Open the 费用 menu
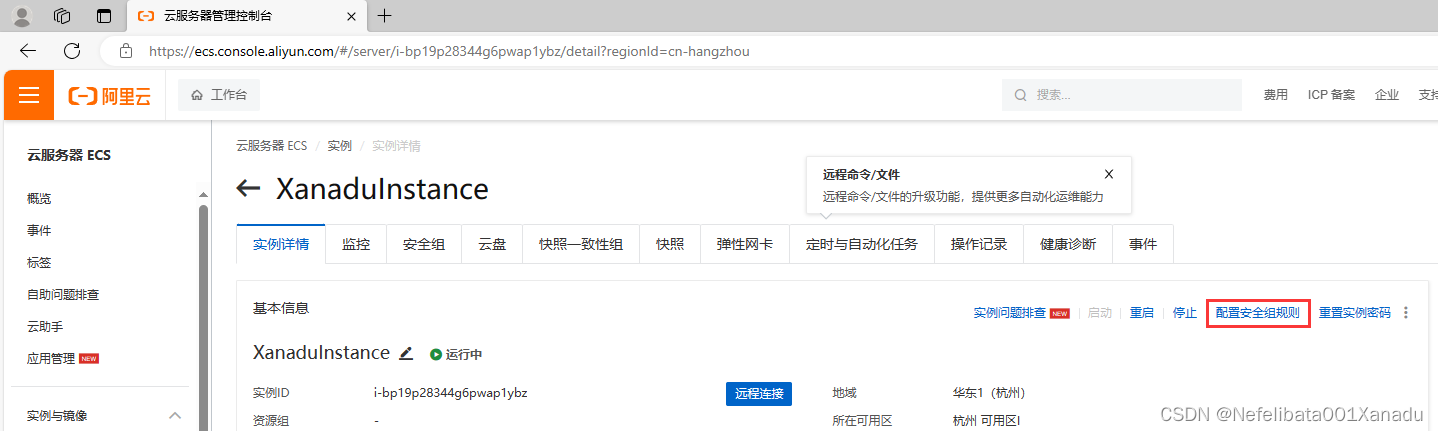This screenshot has height=431, width=1438. pyautogui.click(x=1275, y=95)
